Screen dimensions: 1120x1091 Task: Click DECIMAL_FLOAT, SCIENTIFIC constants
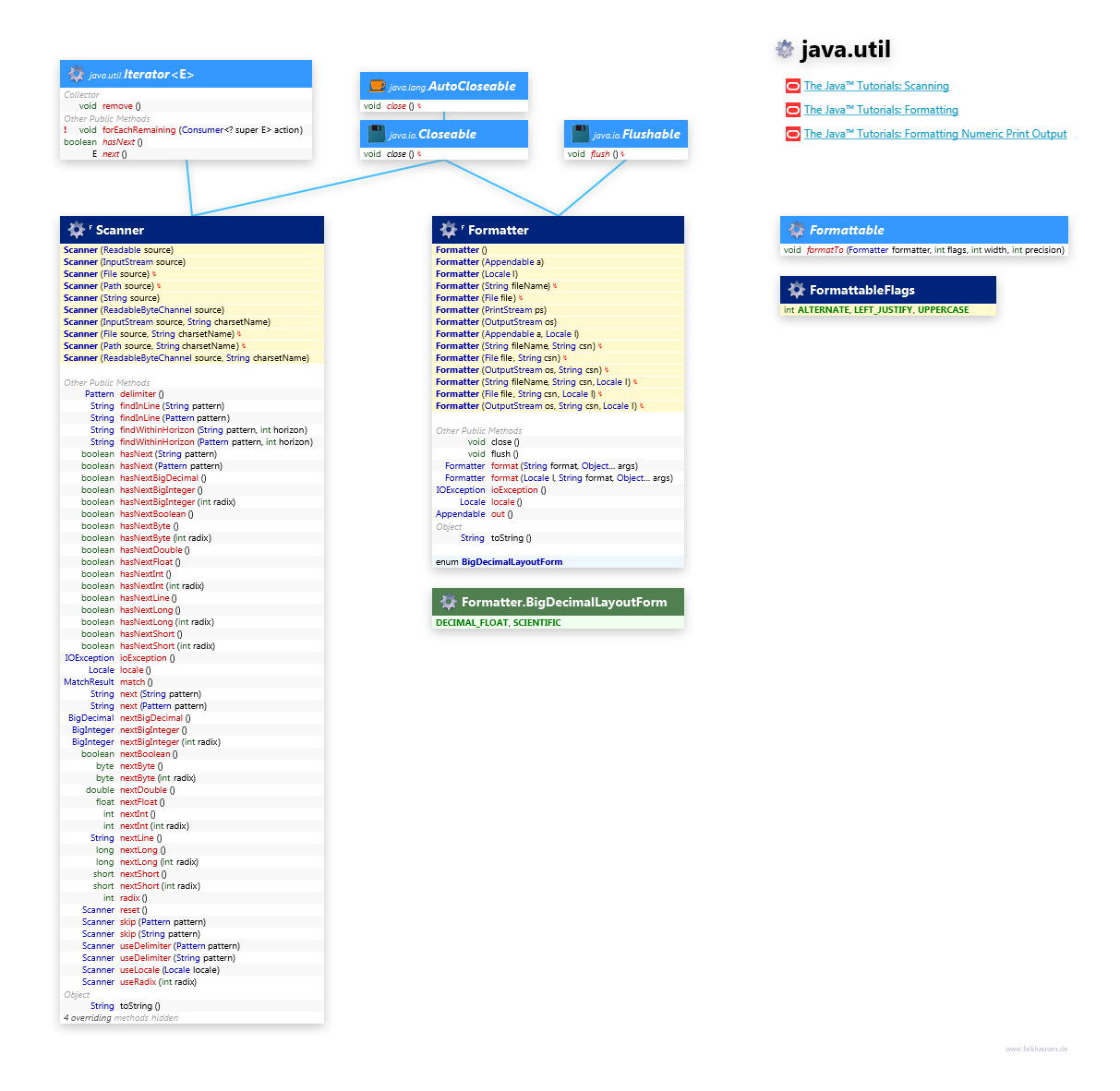(x=499, y=623)
